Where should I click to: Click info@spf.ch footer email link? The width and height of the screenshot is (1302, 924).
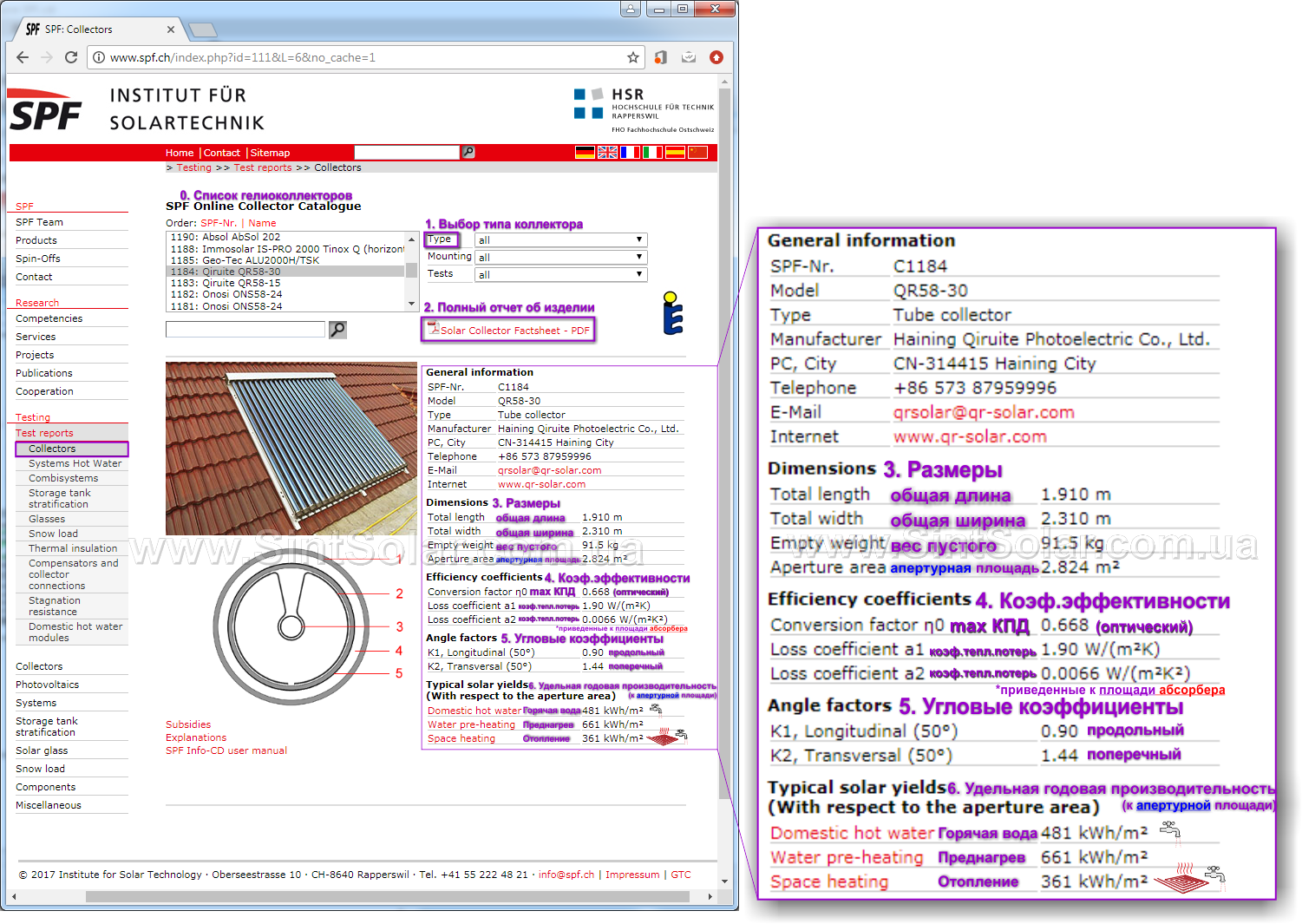pos(566,875)
